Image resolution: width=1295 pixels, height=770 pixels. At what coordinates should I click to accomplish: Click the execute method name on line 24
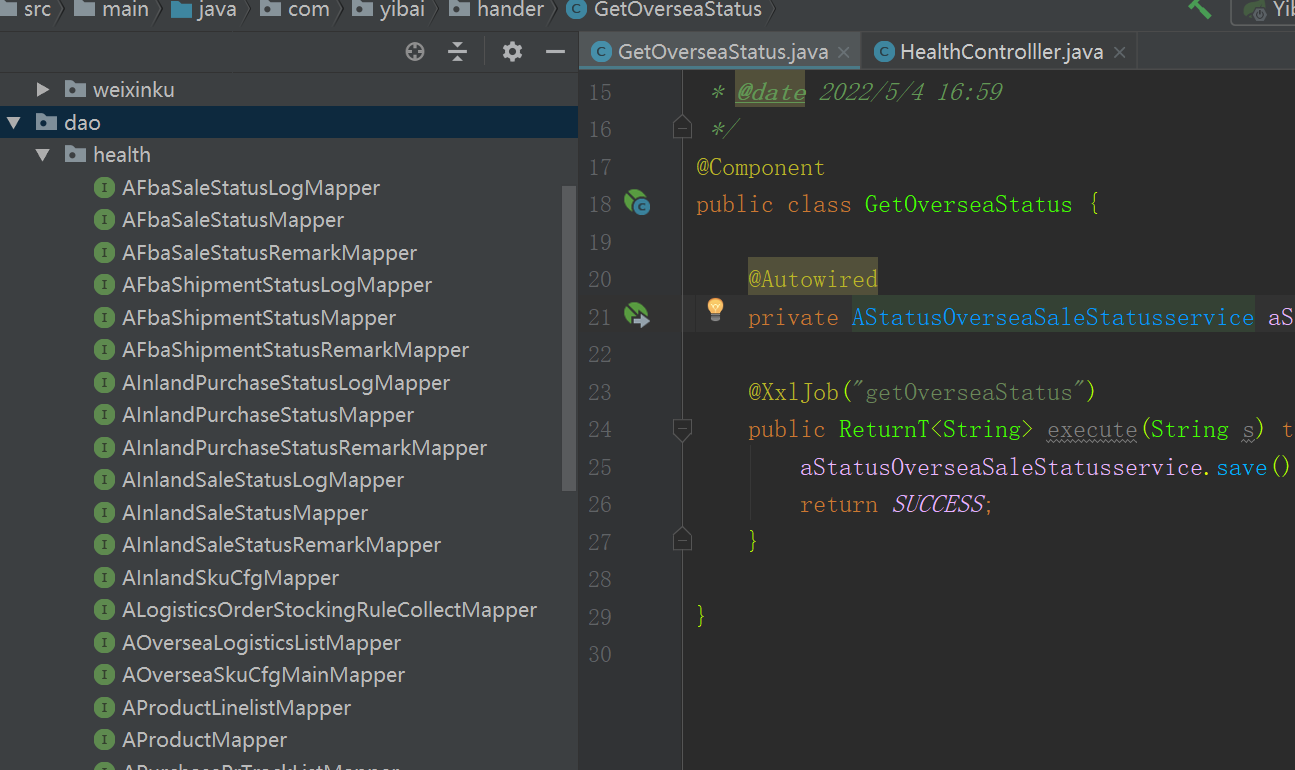pyautogui.click(x=1092, y=430)
